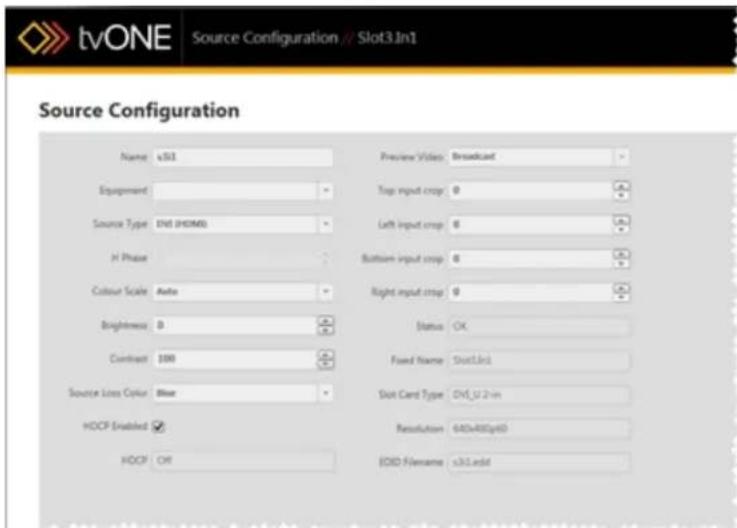737x528 pixels.
Task: Click the Name input field
Action: click(x=243, y=157)
